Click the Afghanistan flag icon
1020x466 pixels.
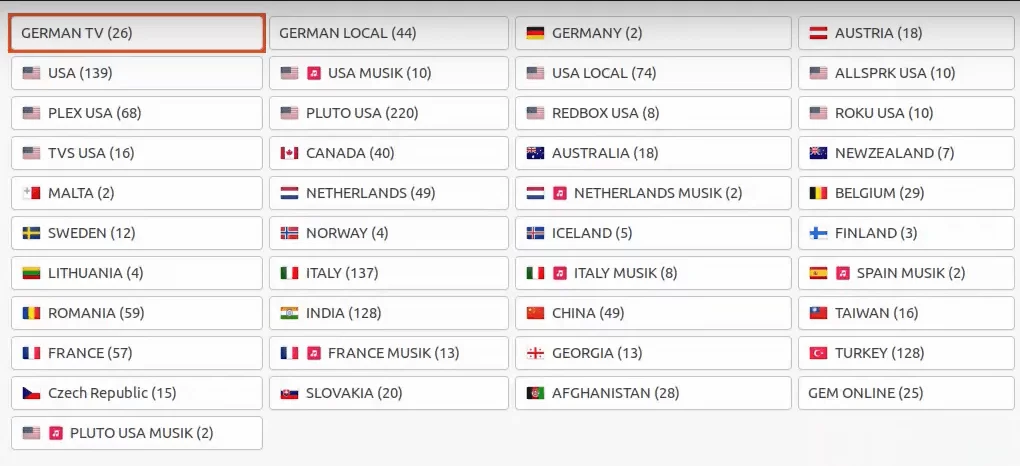[x=535, y=393]
